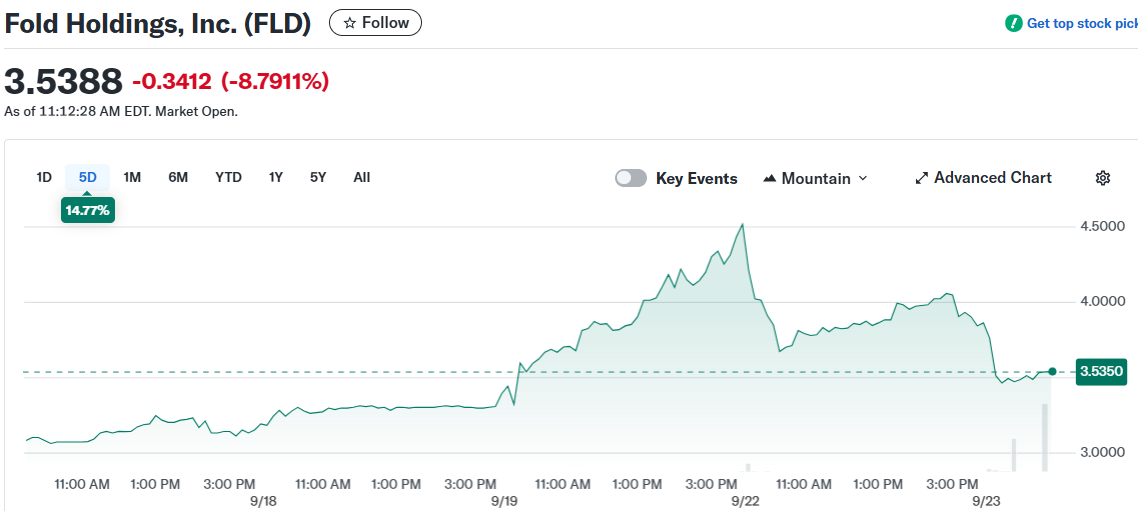The width and height of the screenshot is (1138, 511).
Task: Open the chart settings gear icon
Action: pos(1102,178)
